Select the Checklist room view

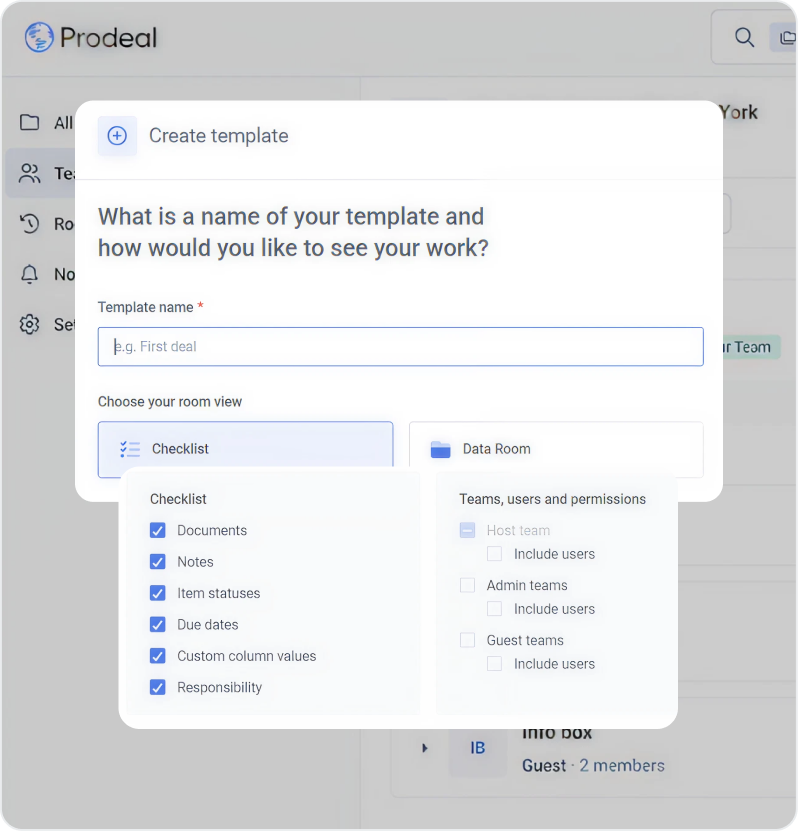[x=245, y=449]
